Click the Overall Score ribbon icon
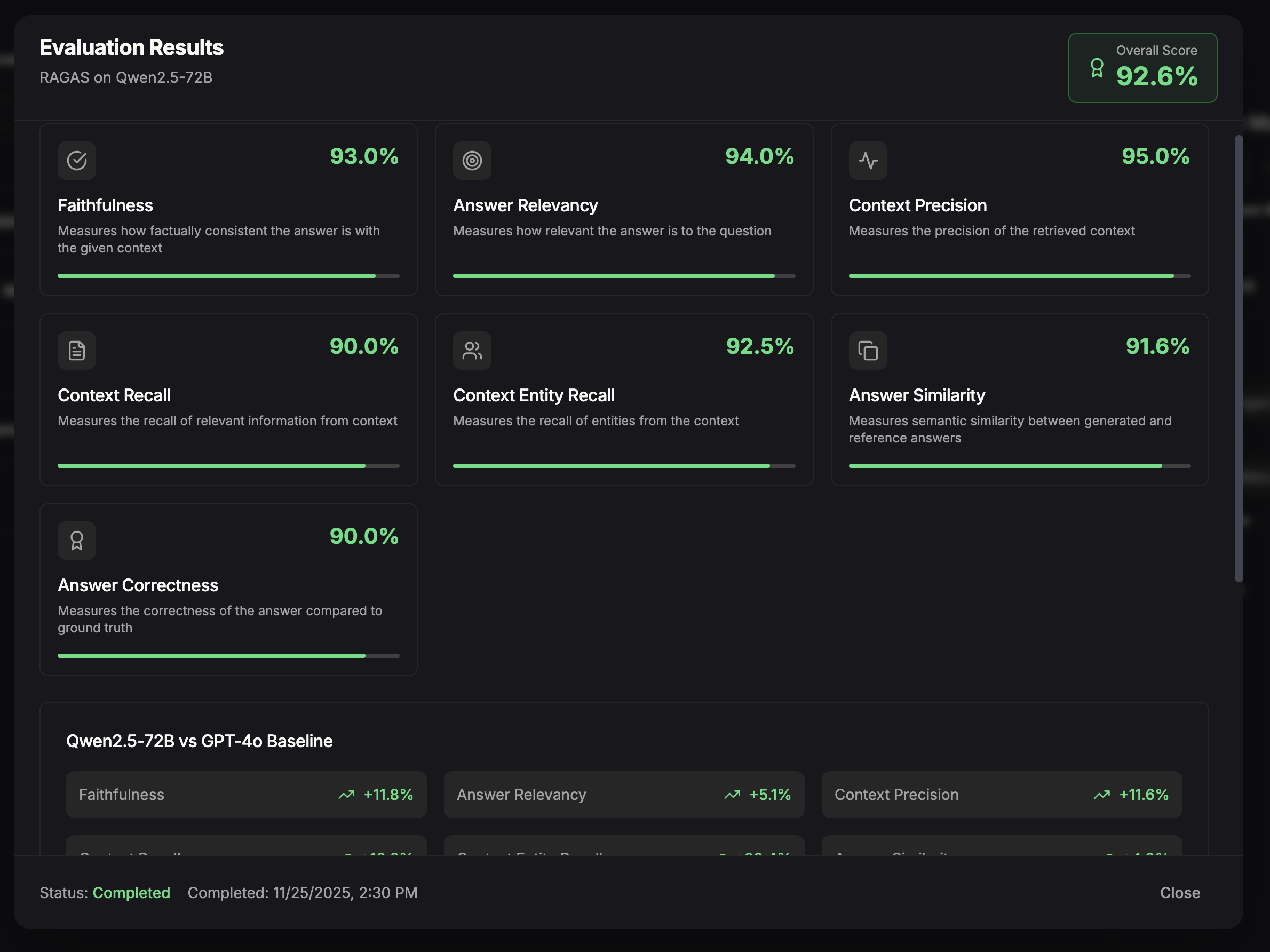 [x=1097, y=68]
